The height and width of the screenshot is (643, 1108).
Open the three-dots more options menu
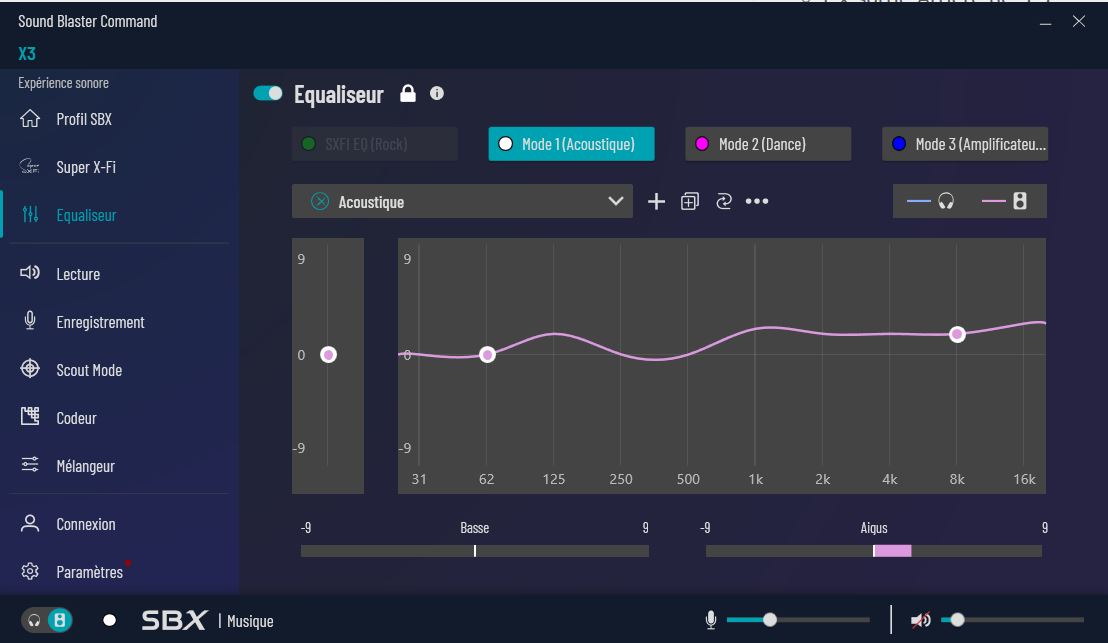pos(757,202)
